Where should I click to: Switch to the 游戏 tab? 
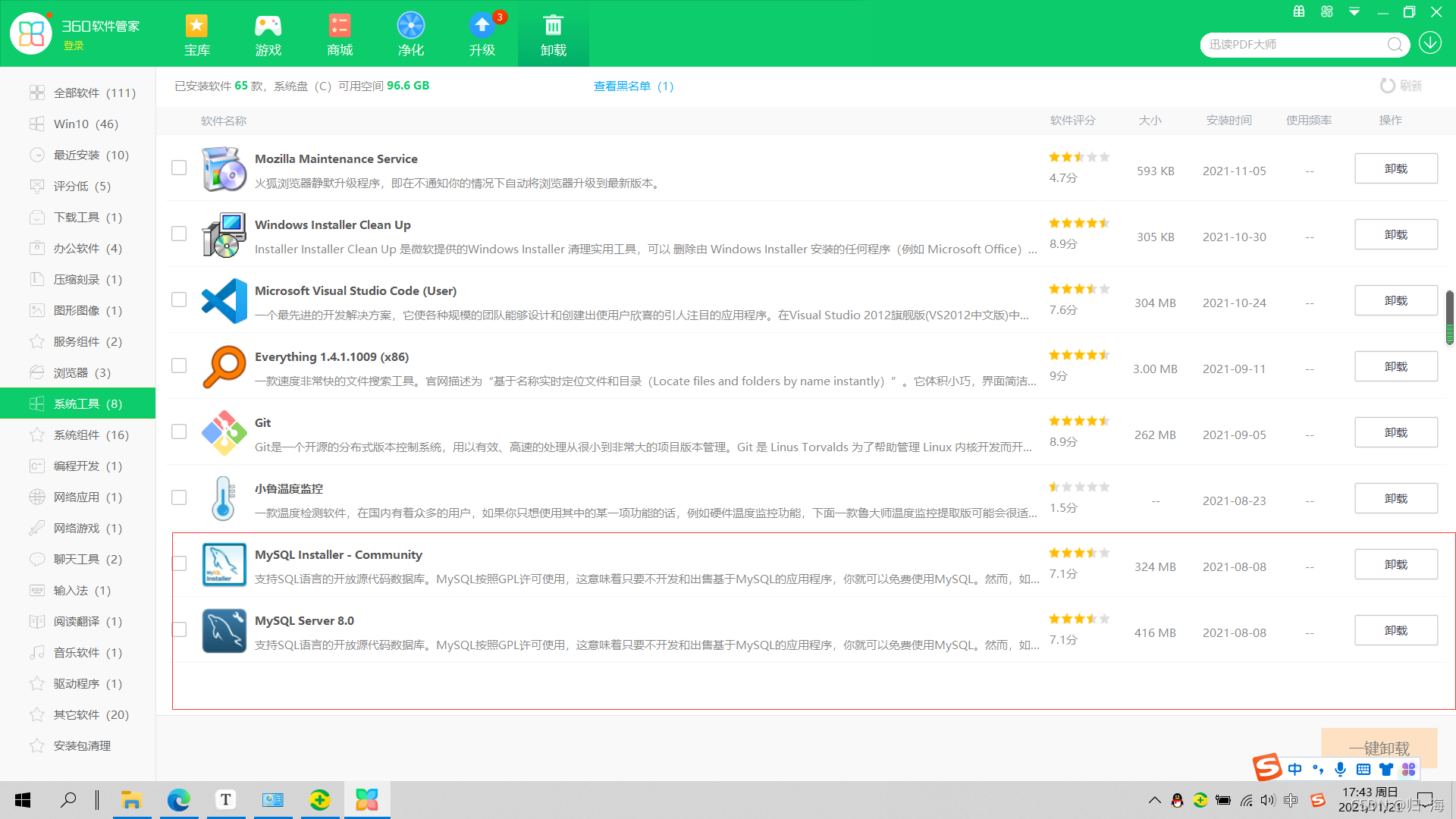click(x=268, y=35)
